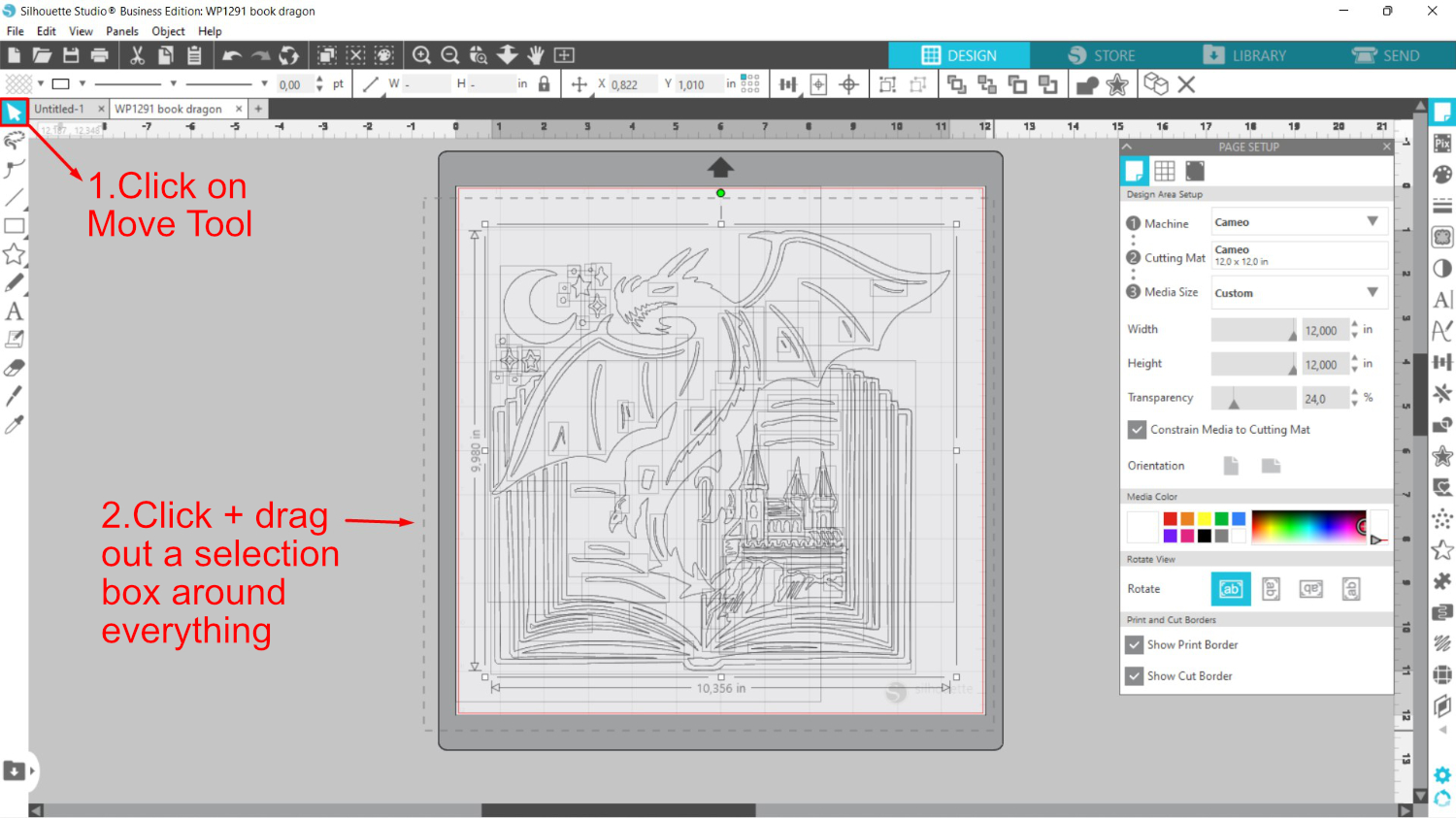Uncheck Show Print Border

(x=1134, y=644)
